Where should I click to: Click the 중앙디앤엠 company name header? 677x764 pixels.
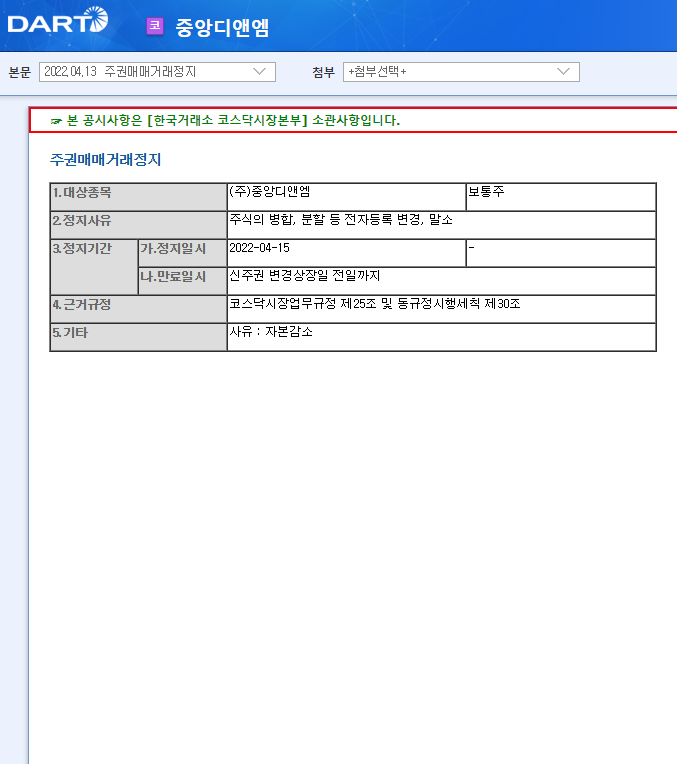pos(222,27)
